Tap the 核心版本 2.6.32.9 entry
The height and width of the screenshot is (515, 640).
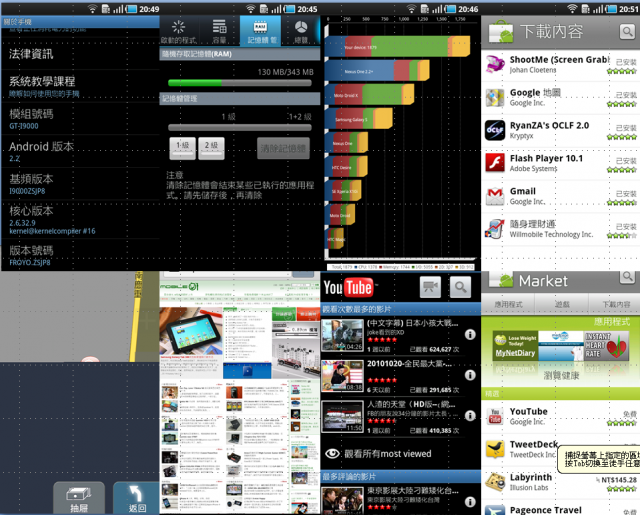[x=80, y=220]
